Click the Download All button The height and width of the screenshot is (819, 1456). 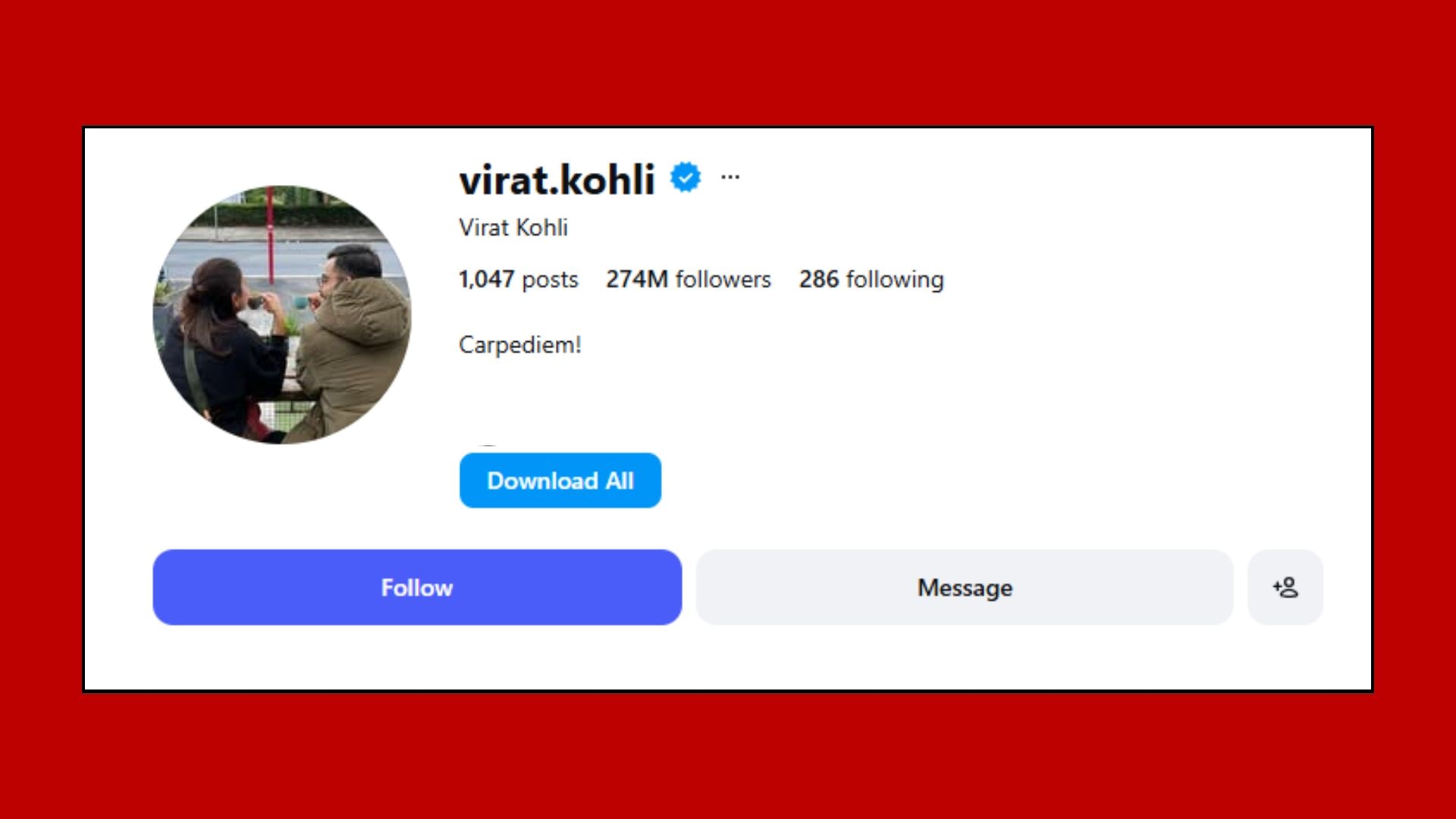pyautogui.click(x=560, y=480)
